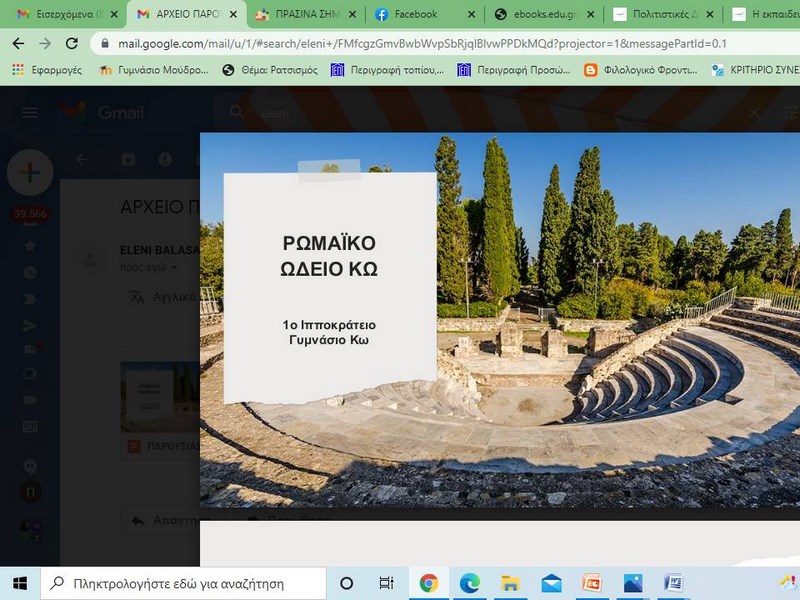
Task: Switch to the Εισερχόμενα Gmail tab
Action: click(x=64, y=14)
